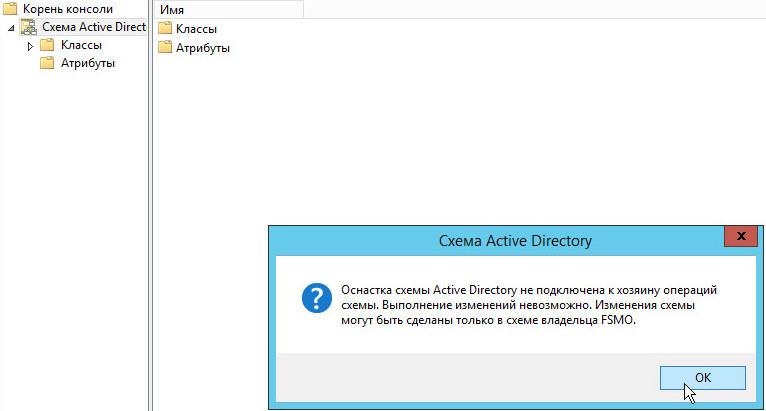
Task: Select Классы in the right list pane
Action: click(x=196, y=29)
